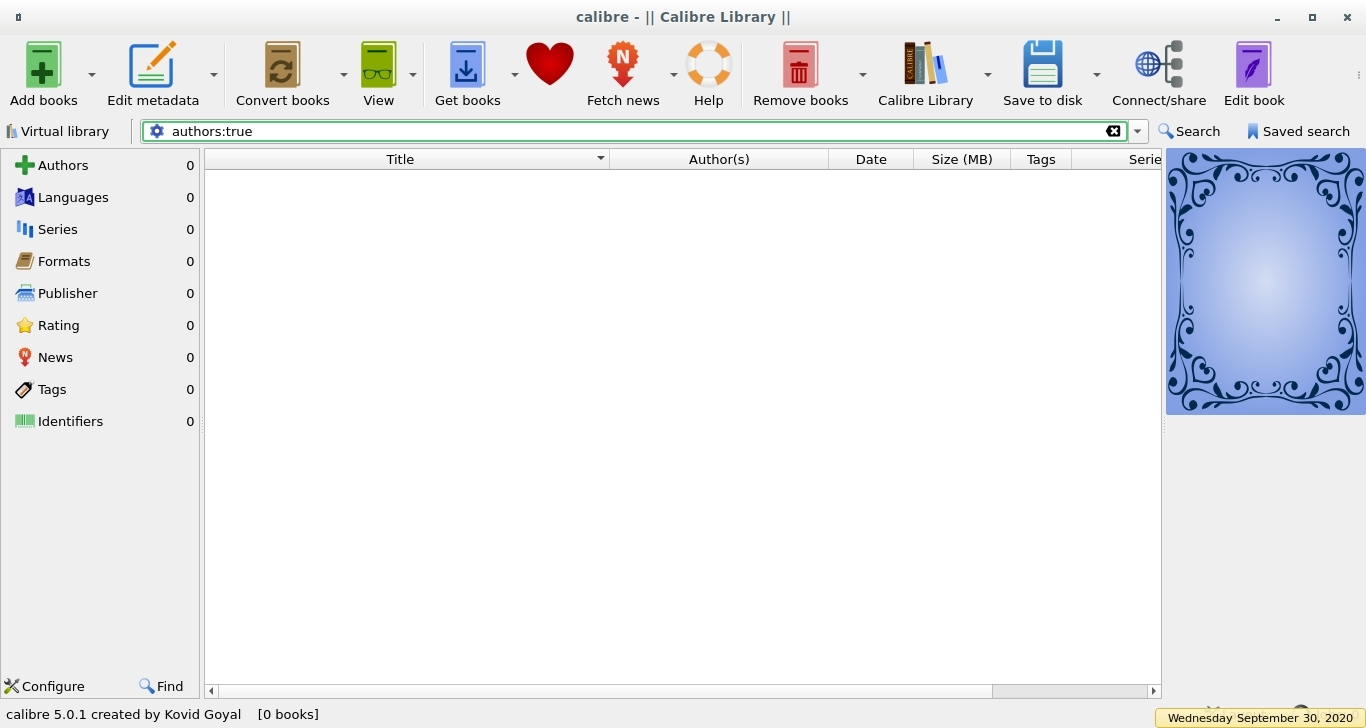The height and width of the screenshot is (728, 1366).
Task: Open the Saved search menu
Action: pos(1298,131)
